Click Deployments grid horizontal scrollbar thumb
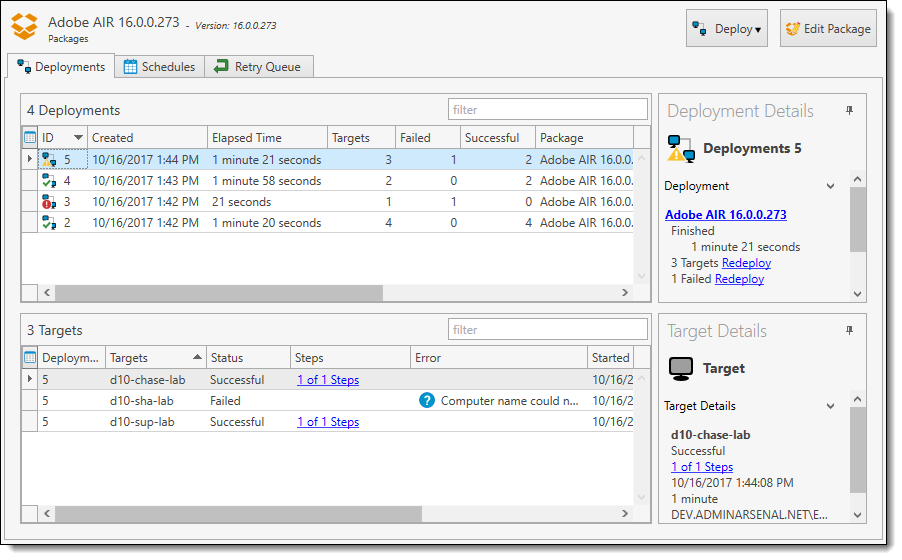 coord(219,292)
